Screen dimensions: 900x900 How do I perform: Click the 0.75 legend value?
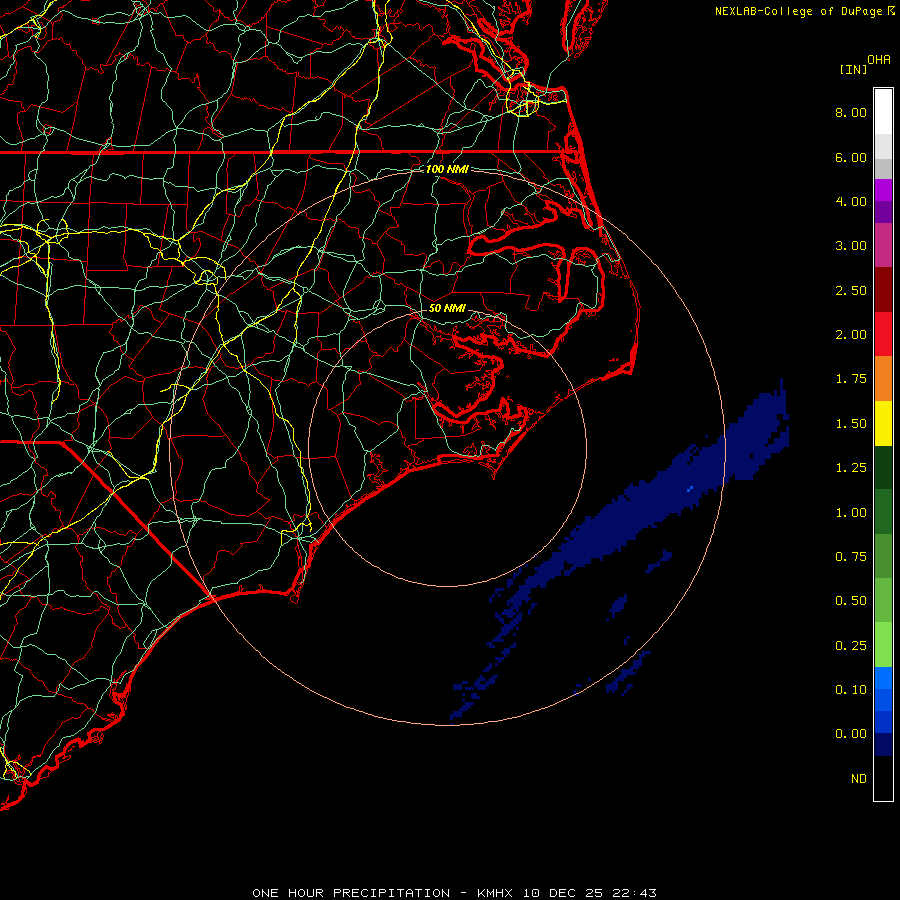point(851,557)
